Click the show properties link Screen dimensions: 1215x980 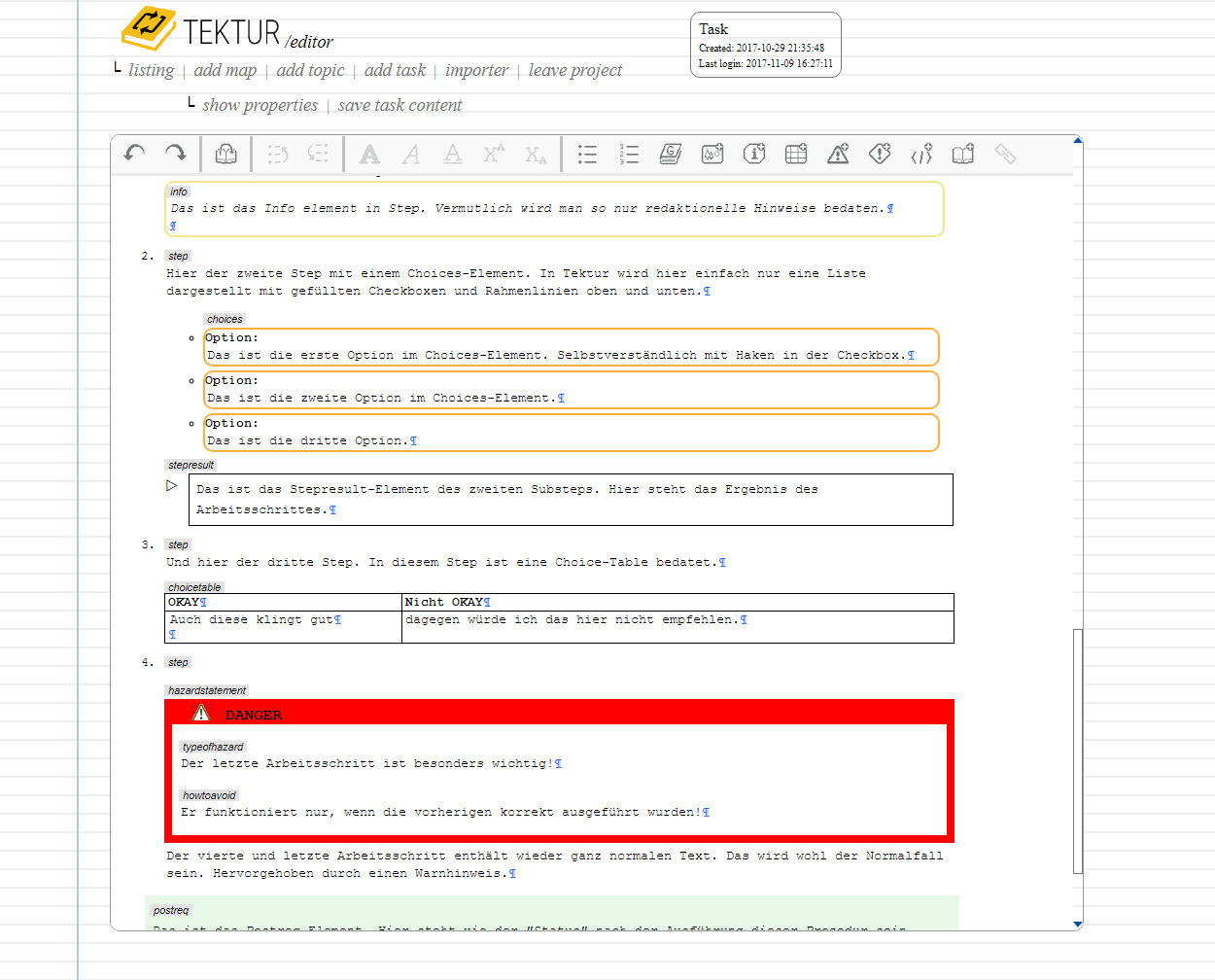tap(260, 105)
